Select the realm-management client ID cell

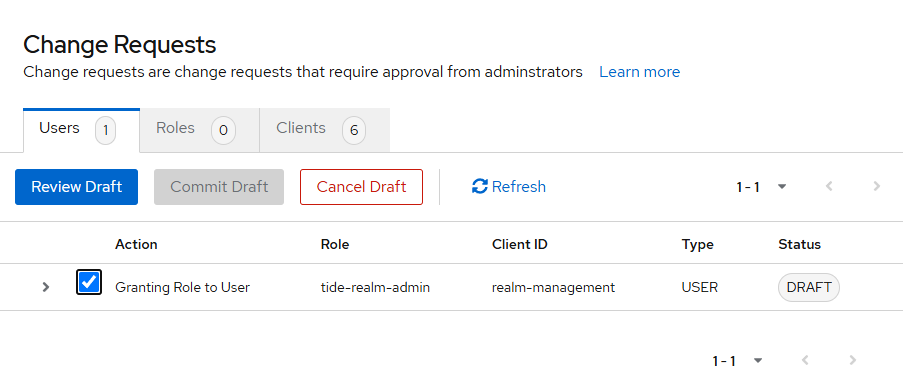pyautogui.click(x=553, y=287)
